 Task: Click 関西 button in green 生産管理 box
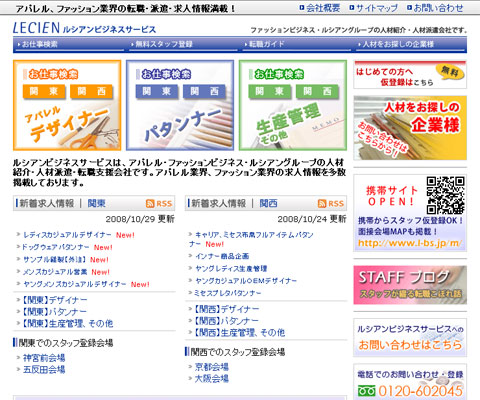pyautogui.click(x=317, y=92)
